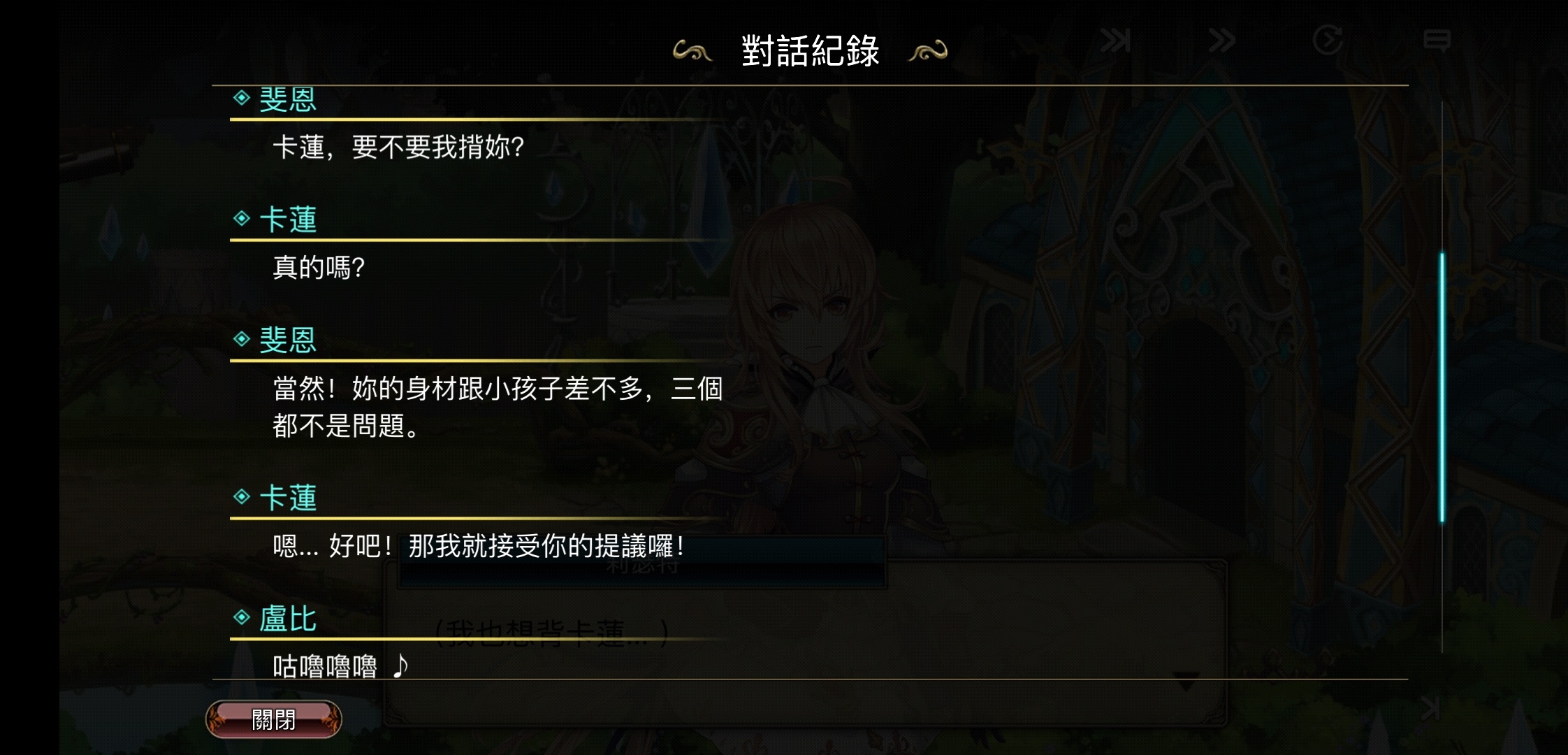Click the diamond icon beside the first 卡蓮
This screenshot has height=755, width=1568.
click(x=242, y=218)
